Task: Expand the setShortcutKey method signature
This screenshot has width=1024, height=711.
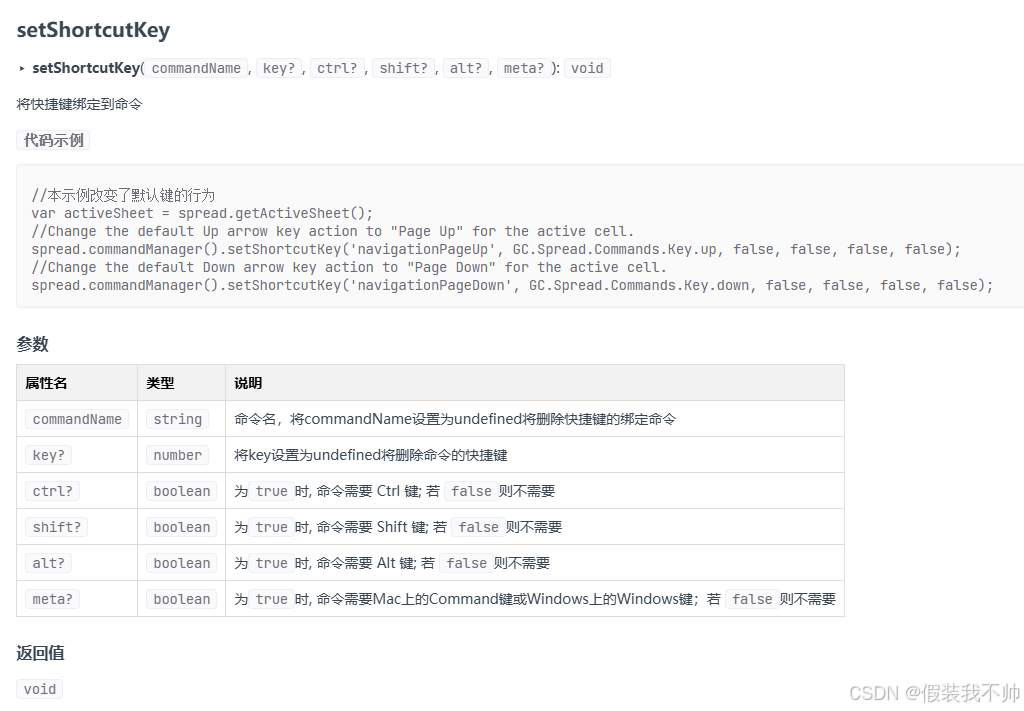Action: pyautogui.click(x=22, y=68)
